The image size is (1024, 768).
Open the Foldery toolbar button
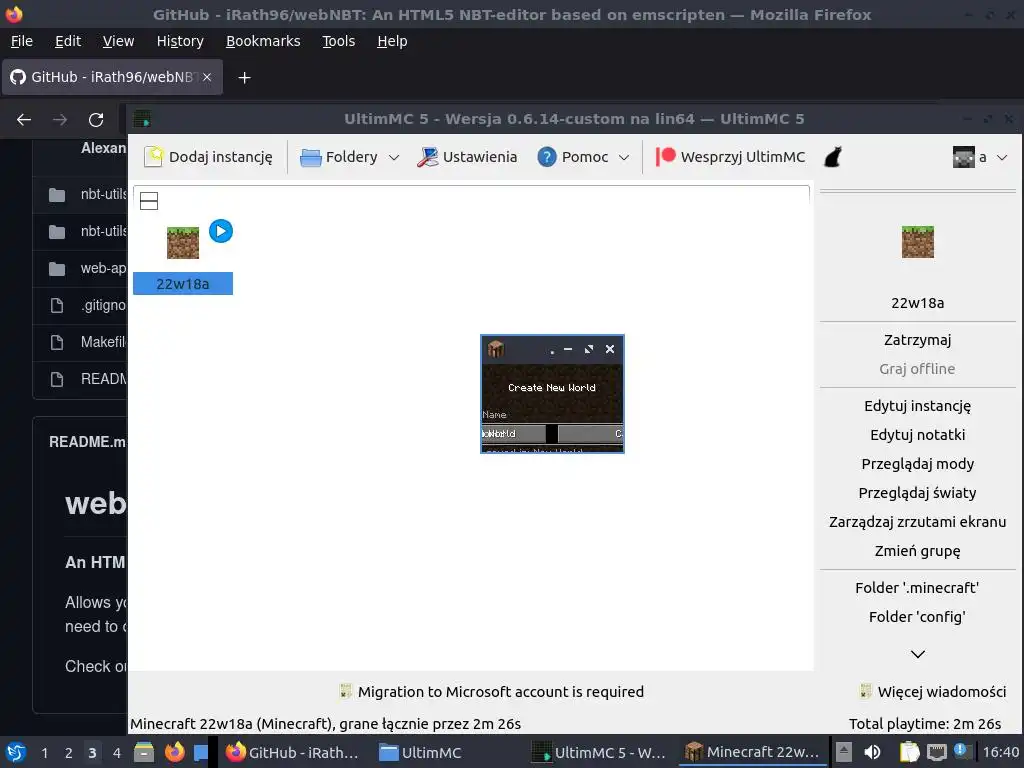click(339, 157)
